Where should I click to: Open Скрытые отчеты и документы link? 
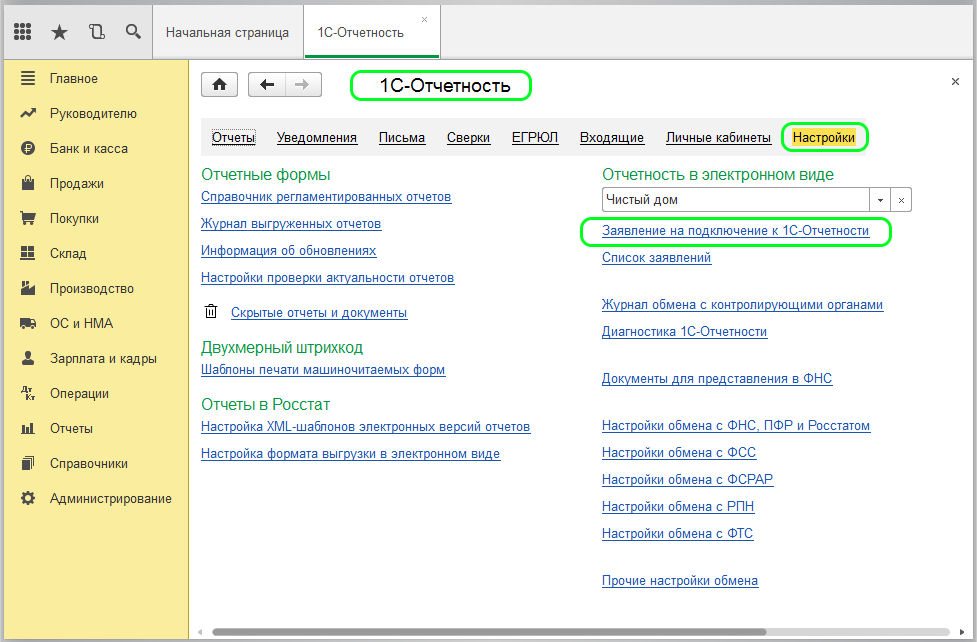(319, 313)
